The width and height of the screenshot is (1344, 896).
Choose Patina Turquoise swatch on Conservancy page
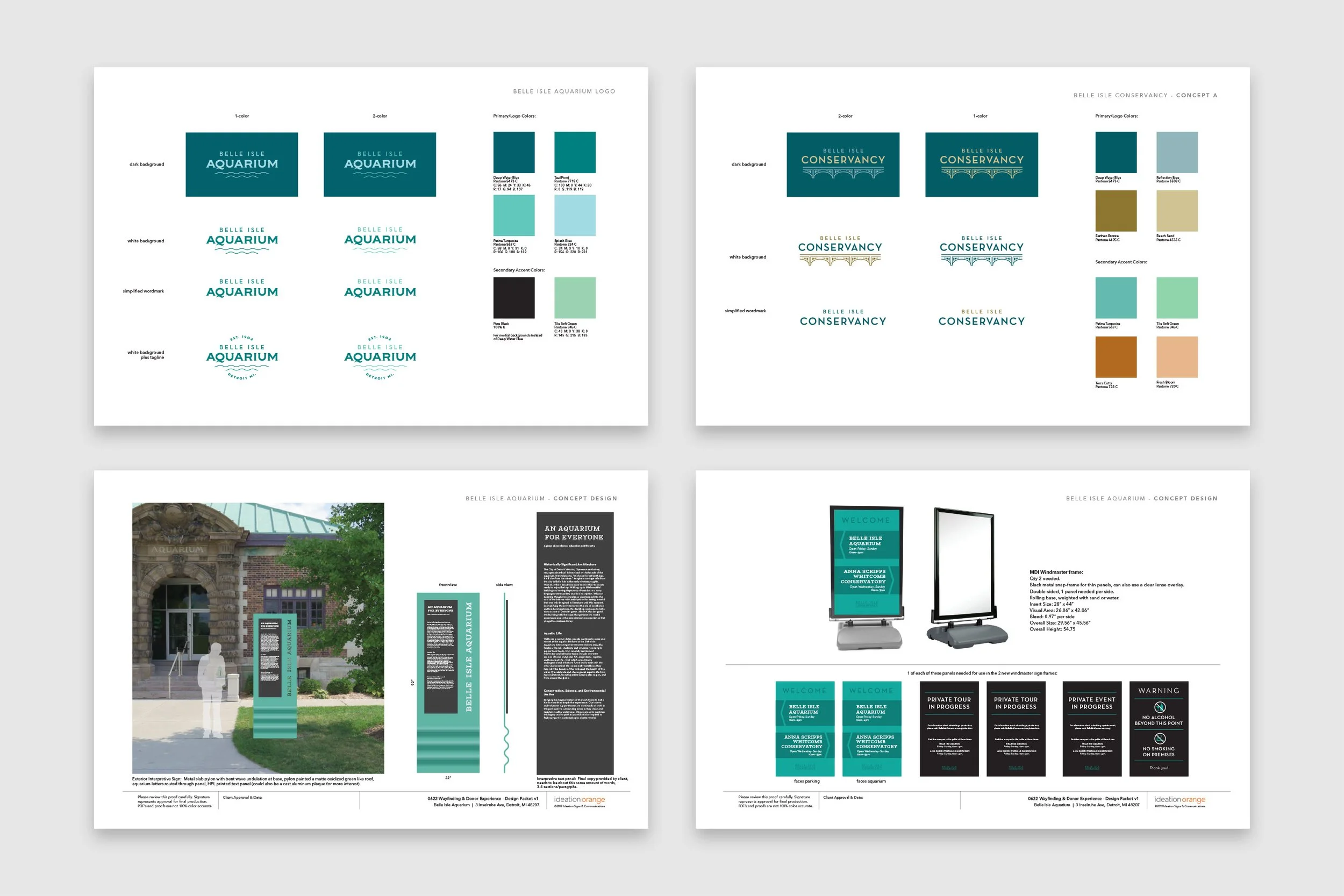(1116, 298)
